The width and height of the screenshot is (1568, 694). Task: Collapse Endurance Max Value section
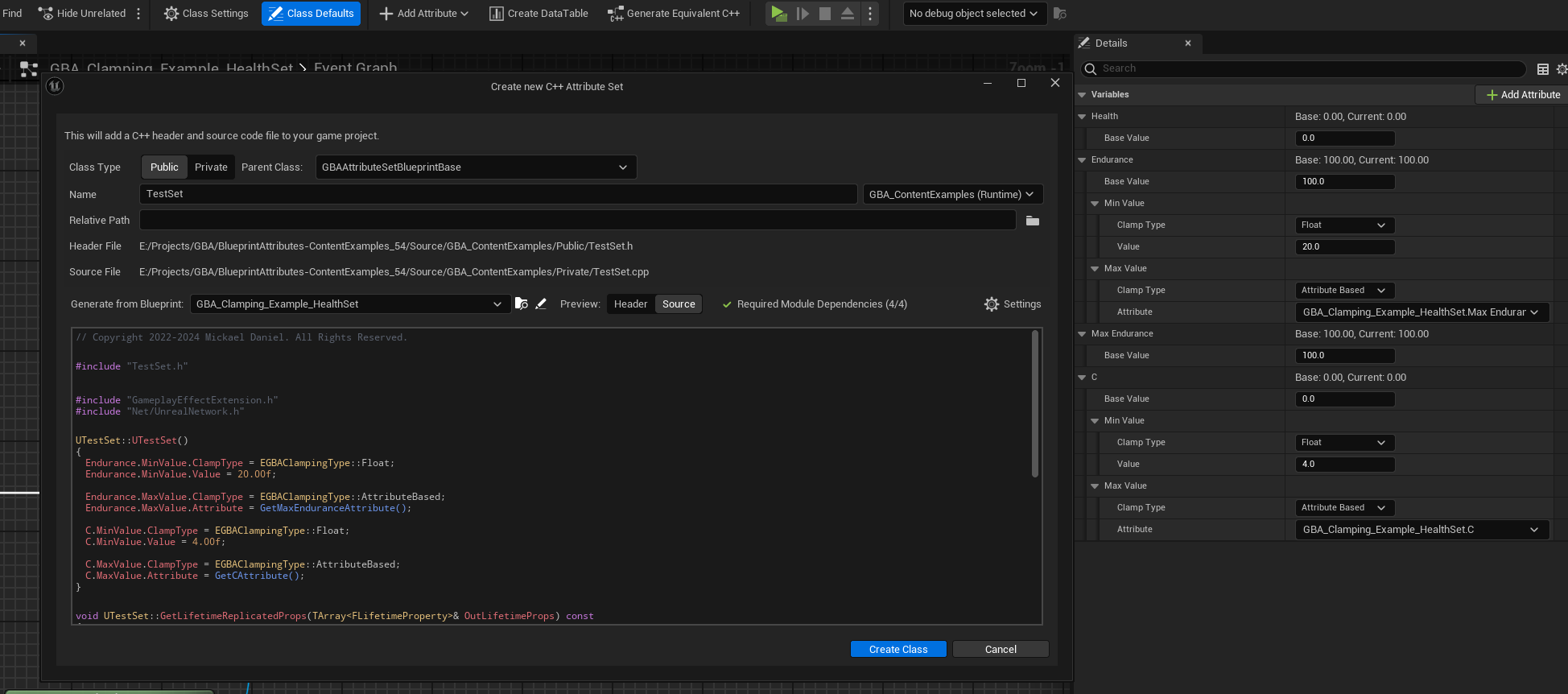coord(1095,269)
